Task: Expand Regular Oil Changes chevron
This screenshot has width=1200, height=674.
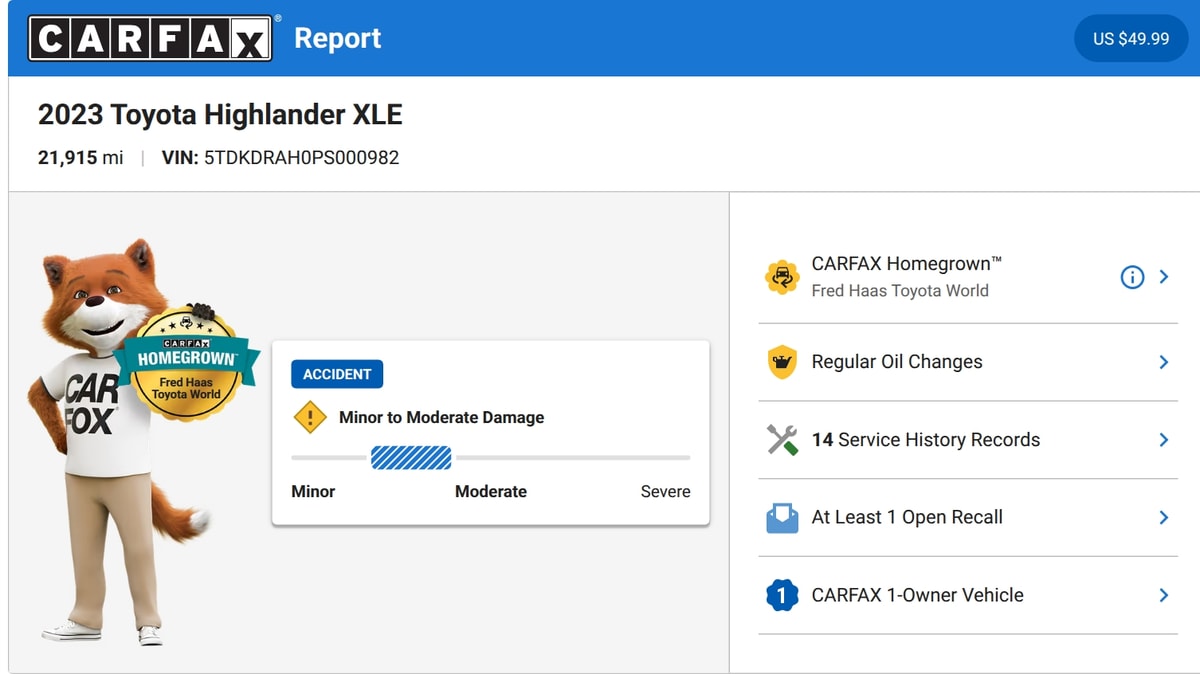Action: click(x=1164, y=362)
